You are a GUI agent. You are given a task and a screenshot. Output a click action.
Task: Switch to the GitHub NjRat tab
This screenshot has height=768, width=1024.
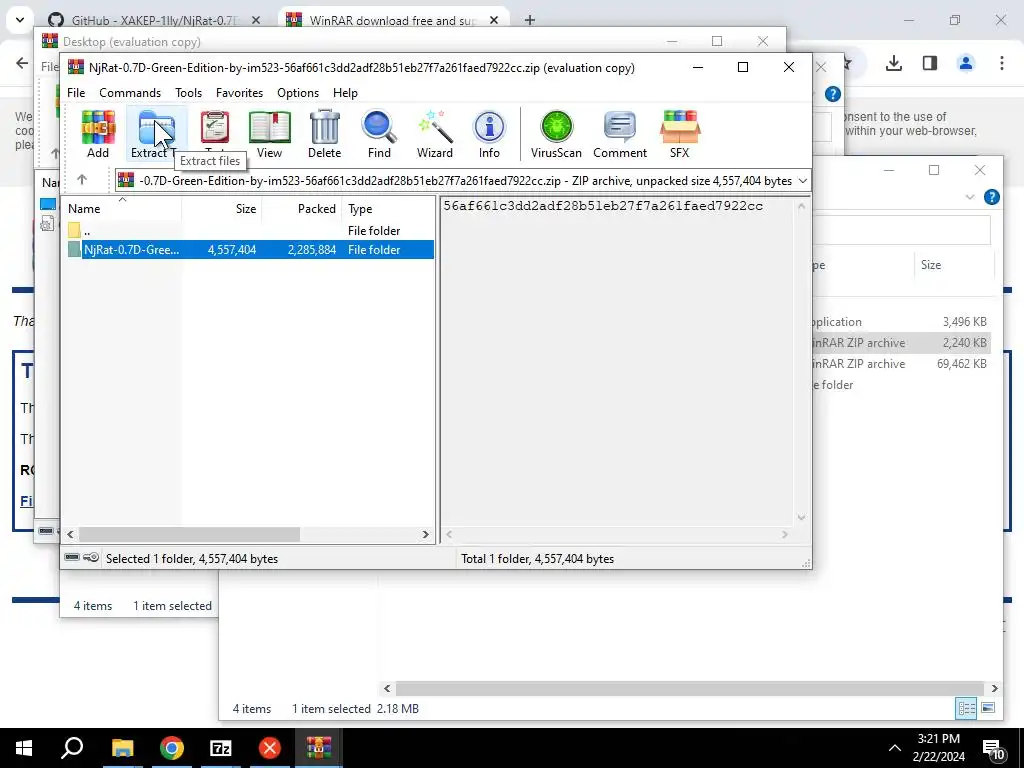153,20
